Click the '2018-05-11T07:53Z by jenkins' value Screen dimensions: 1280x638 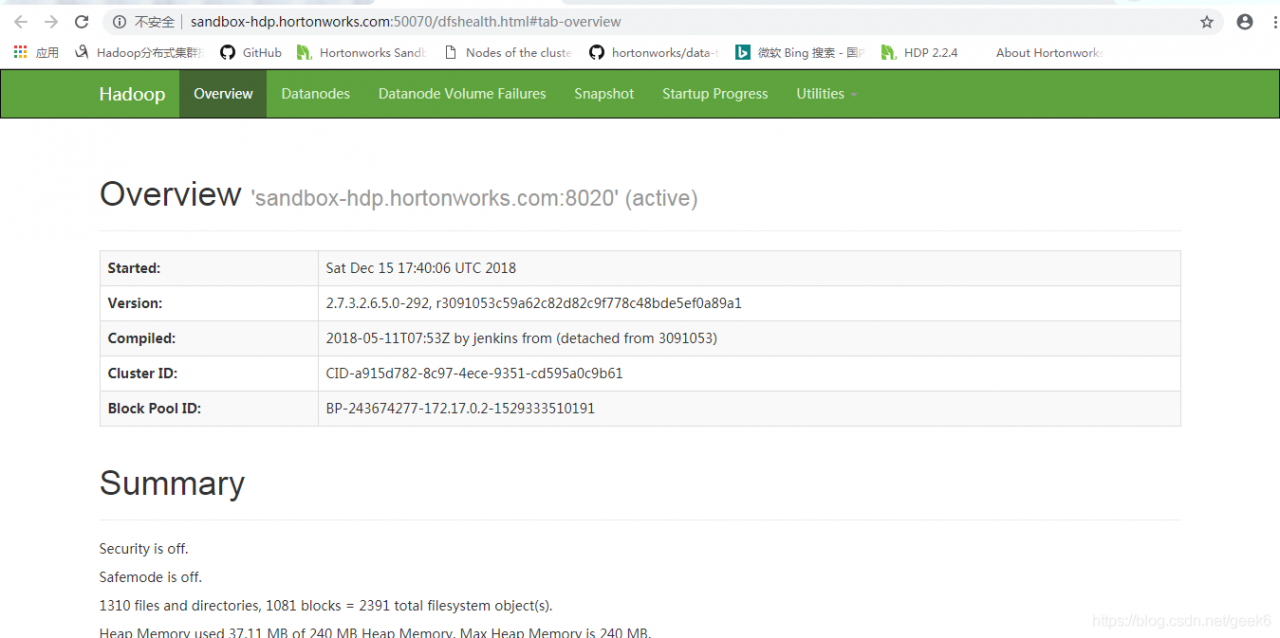[521, 338]
